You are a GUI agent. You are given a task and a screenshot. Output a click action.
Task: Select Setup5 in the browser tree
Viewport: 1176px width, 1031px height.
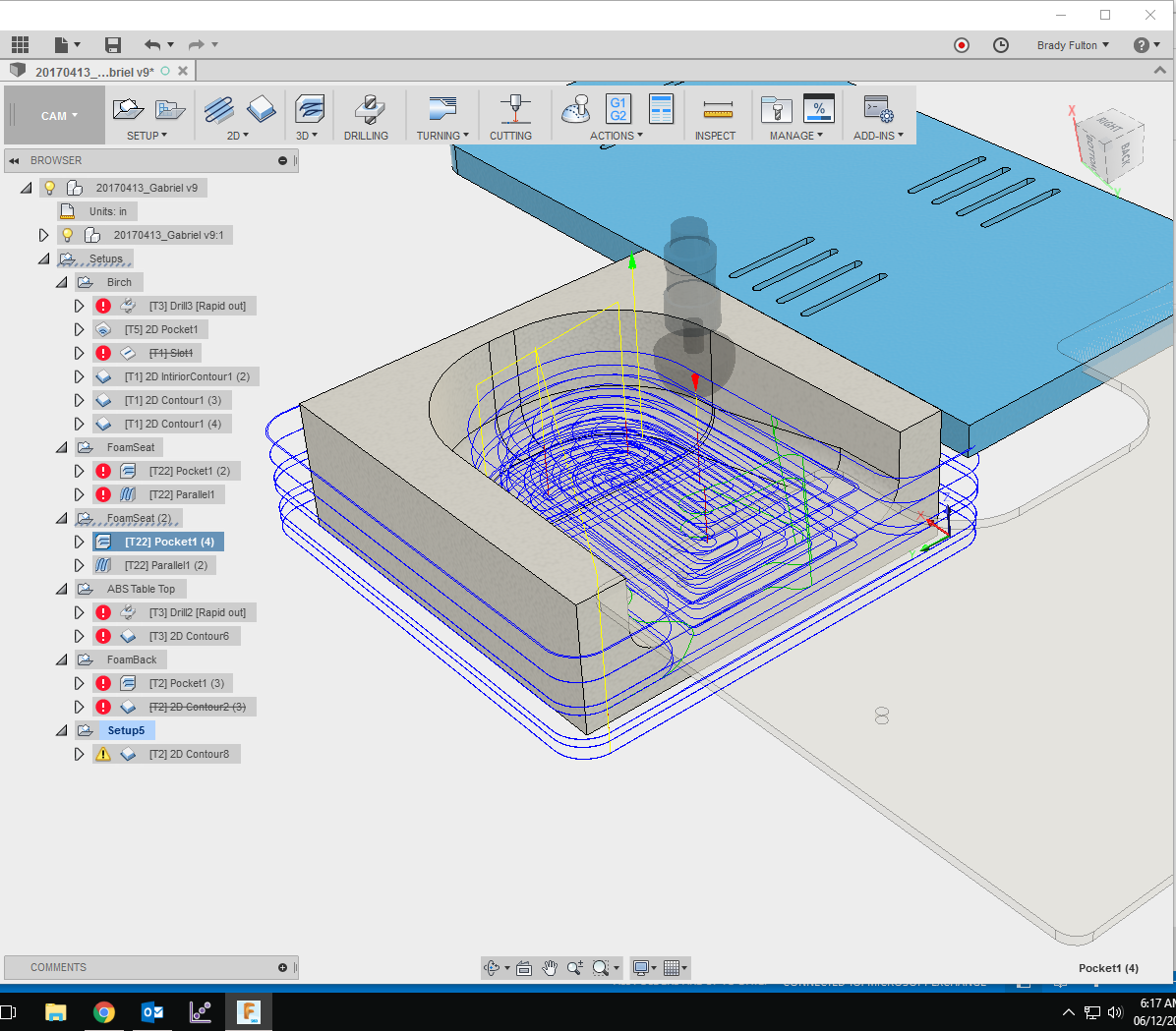(x=126, y=729)
